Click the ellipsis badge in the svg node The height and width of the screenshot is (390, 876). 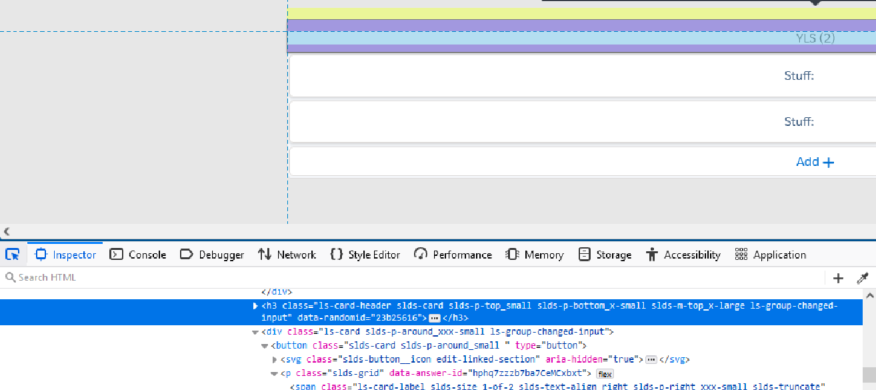[x=651, y=360]
